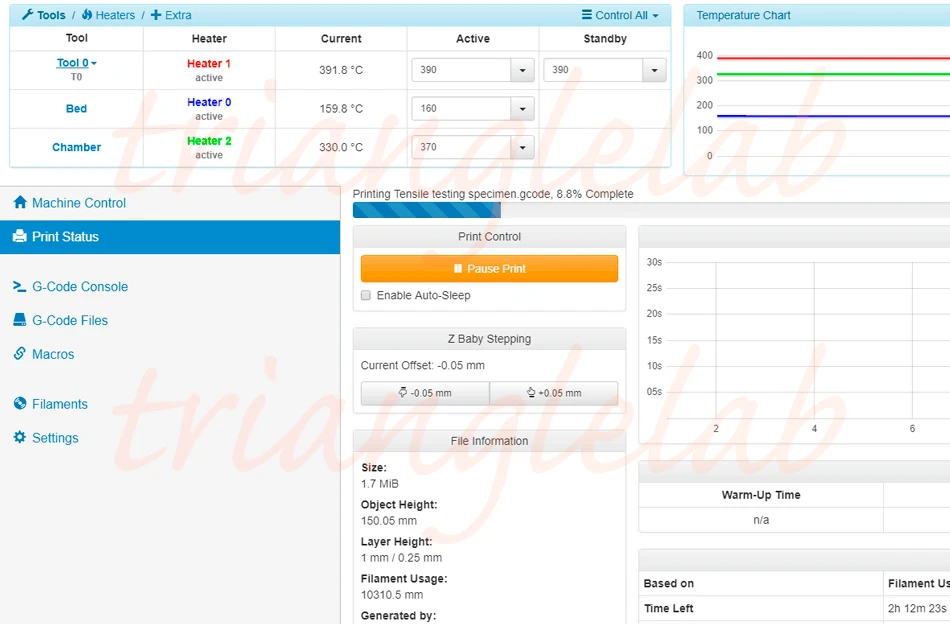Click the Heater 1 red label
This screenshot has height=624, width=950.
(x=208, y=64)
